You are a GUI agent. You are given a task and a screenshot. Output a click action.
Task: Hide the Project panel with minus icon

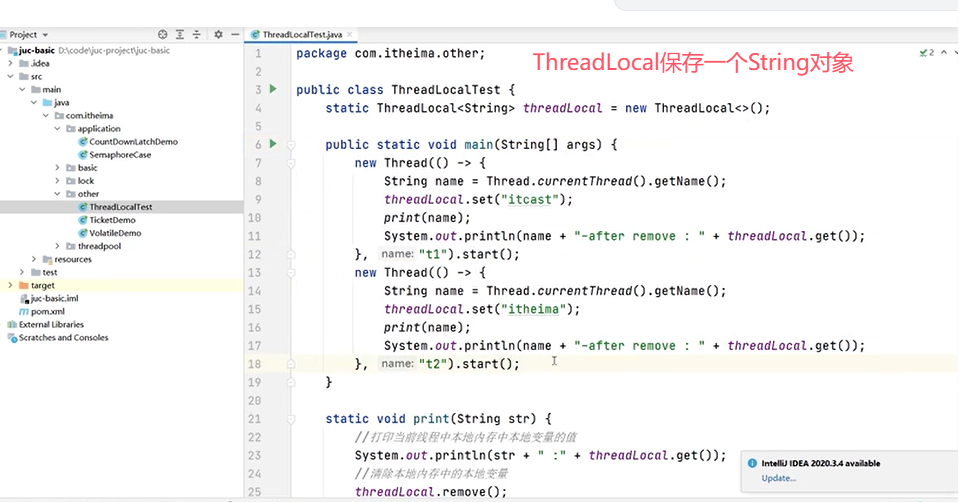pos(235,35)
